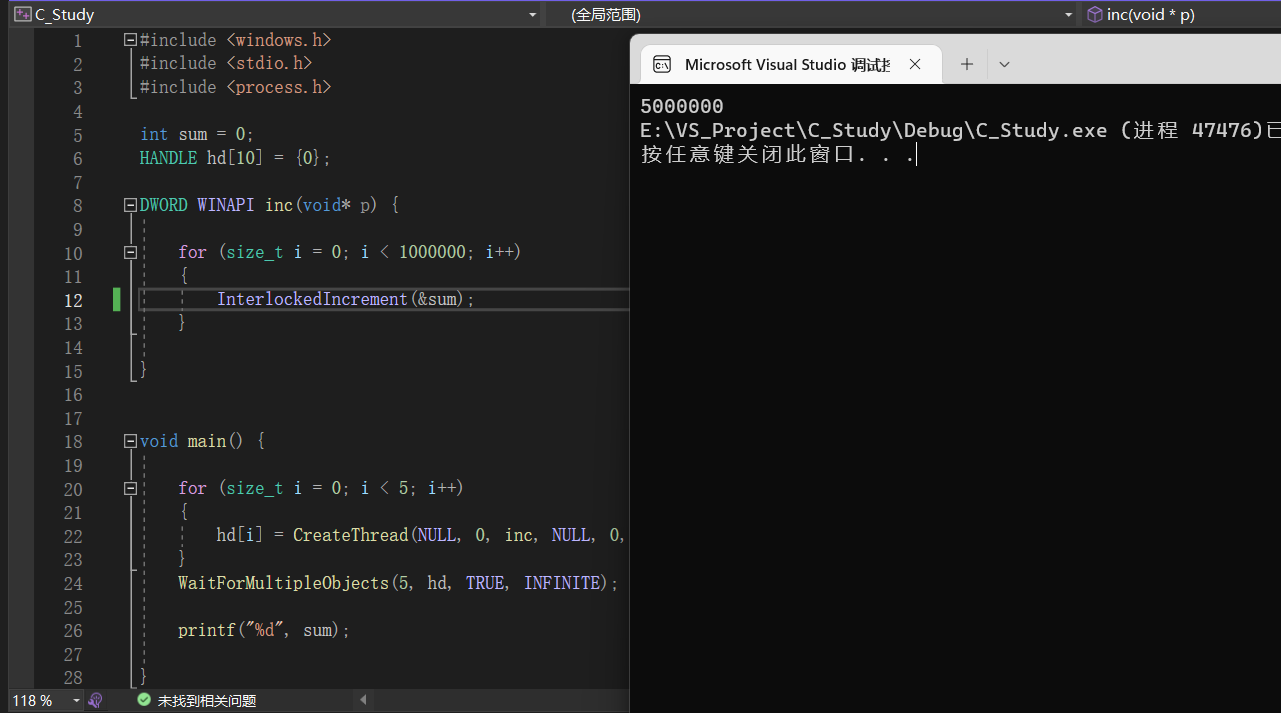The height and width of the screenshot is (713, 1281).
Task: Click the InterlockedIncrement call on line 12
Action: tap(312, 300)
